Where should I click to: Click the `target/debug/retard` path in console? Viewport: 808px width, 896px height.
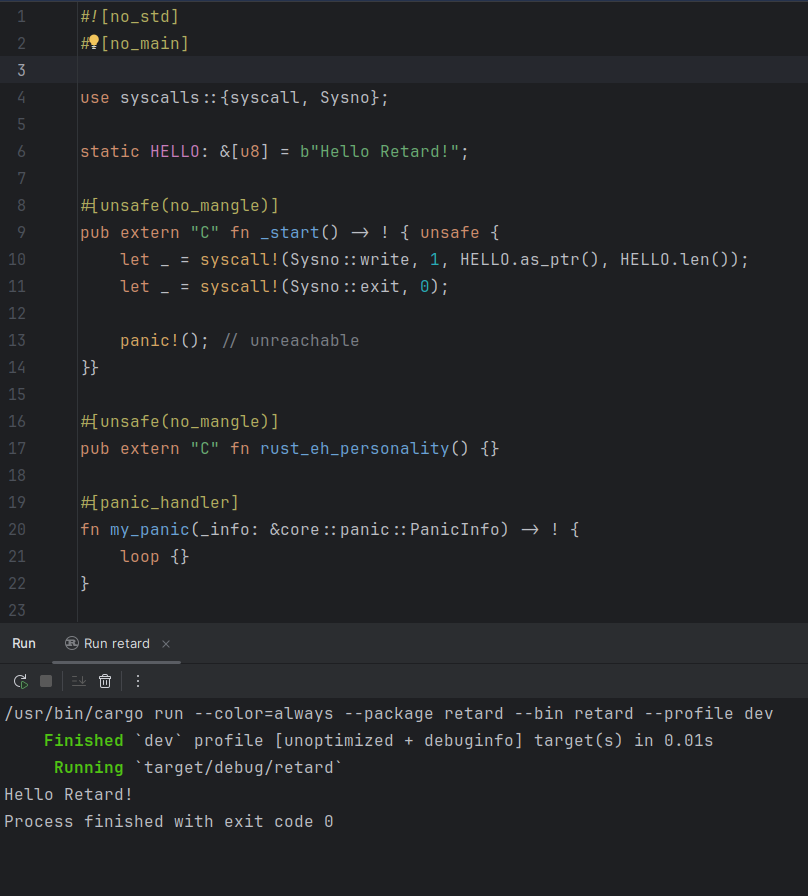pos(238,767)
